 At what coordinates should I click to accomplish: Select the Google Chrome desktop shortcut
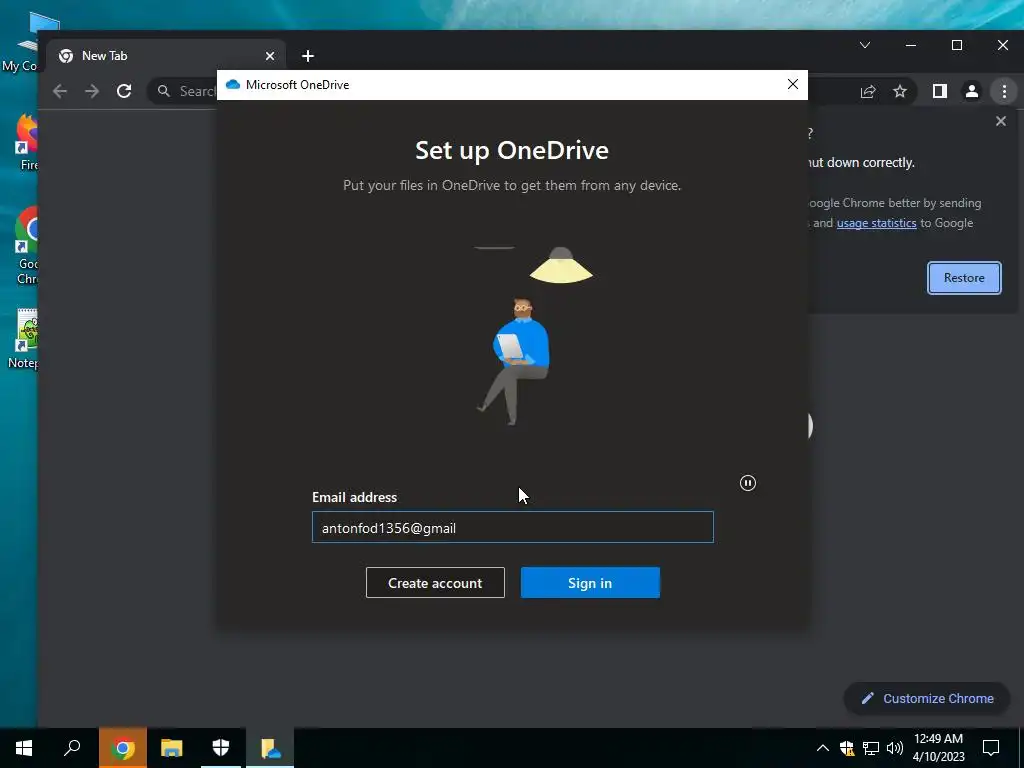(26, 246)
